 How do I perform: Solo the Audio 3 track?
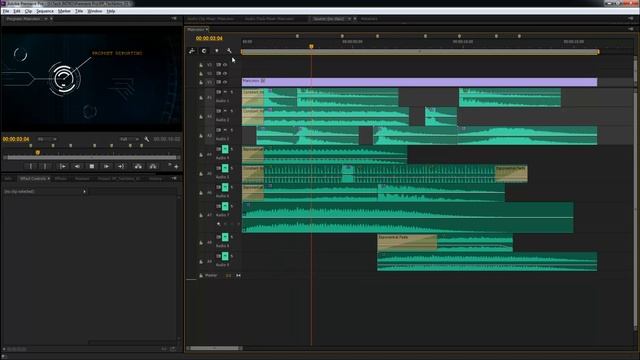[x=232, y=130]
